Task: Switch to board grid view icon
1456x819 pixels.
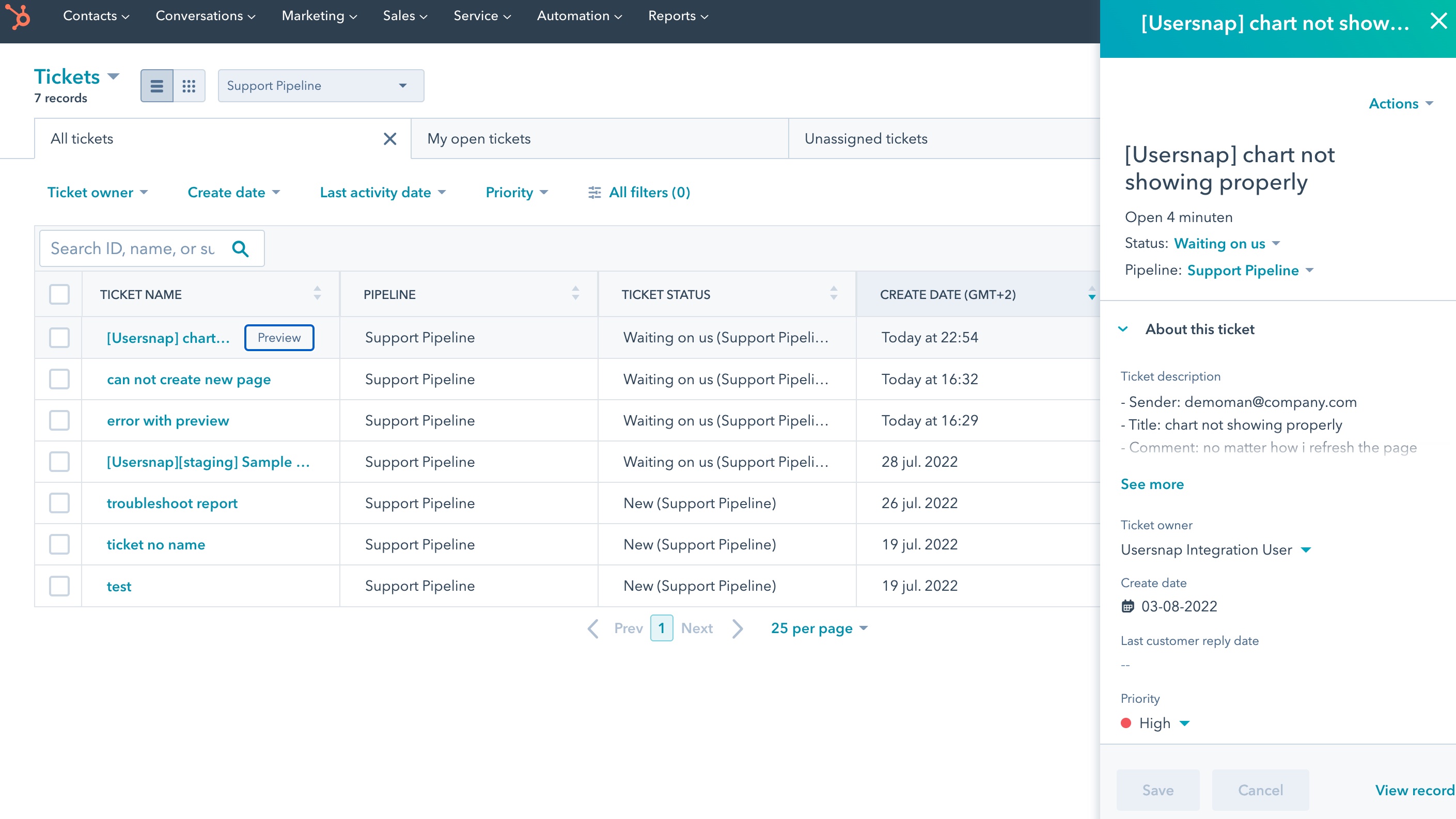Action: 189,86
